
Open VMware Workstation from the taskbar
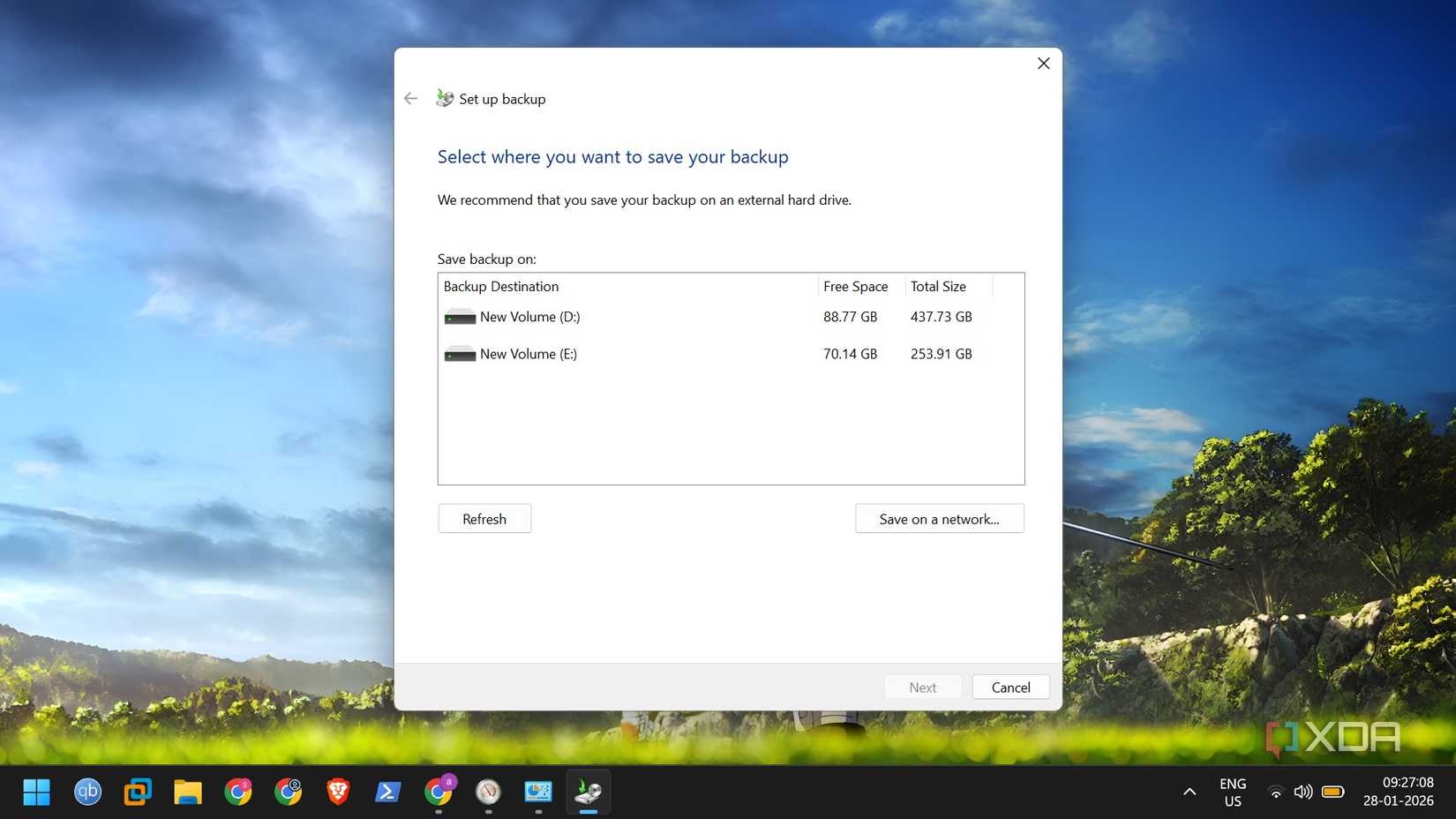click(x=138, y=792)
